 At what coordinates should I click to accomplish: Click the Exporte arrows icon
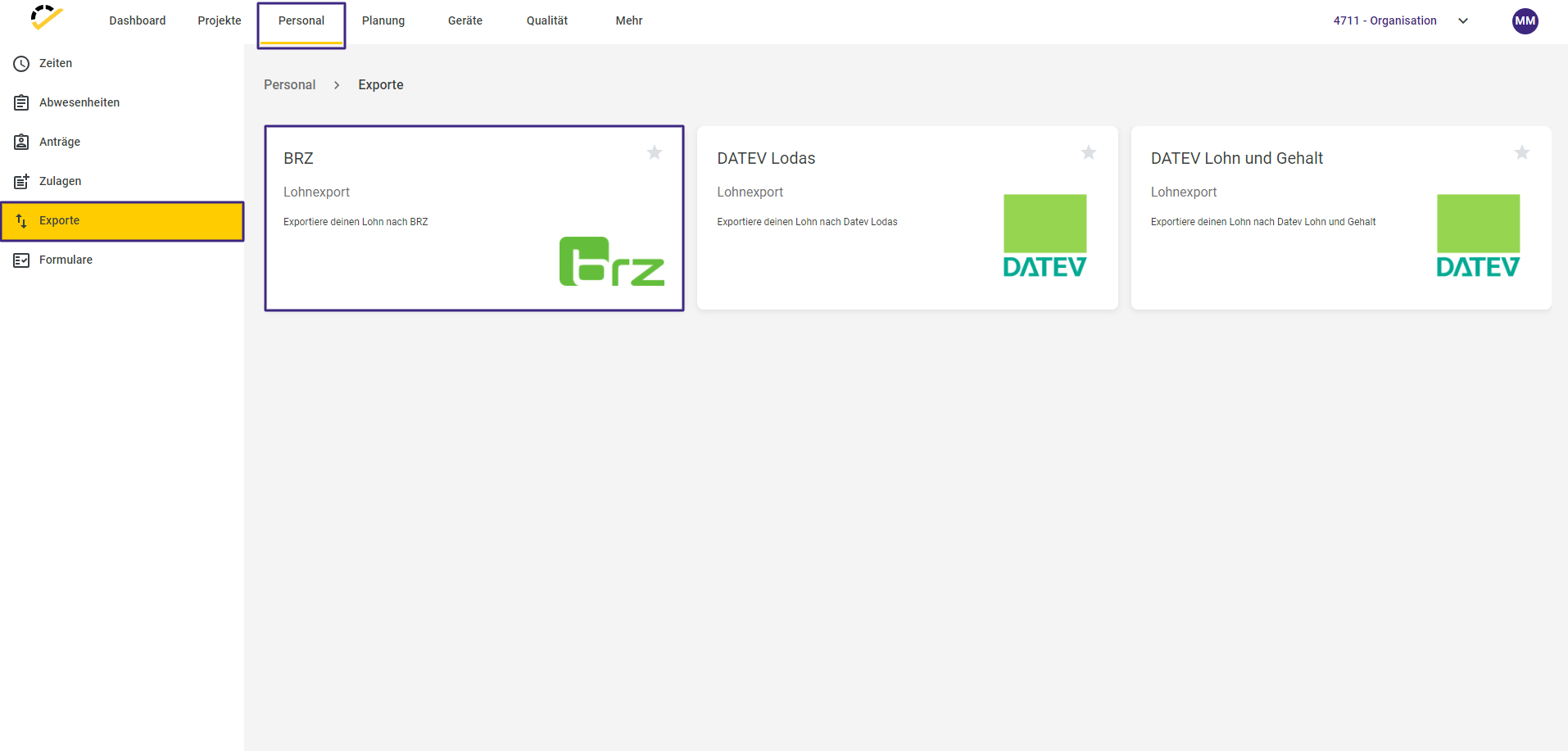pyautogui.click(x=21, y=221)
